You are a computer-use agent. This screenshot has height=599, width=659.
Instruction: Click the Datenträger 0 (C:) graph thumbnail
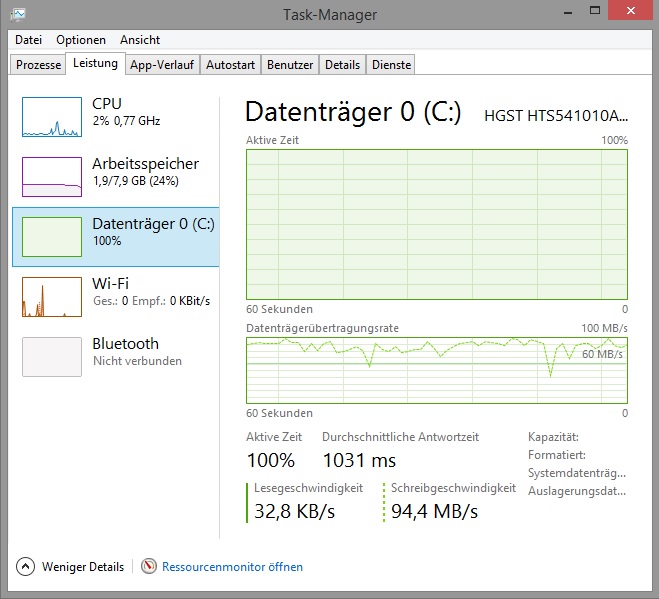pyautogui.click(x=51, y=237)
